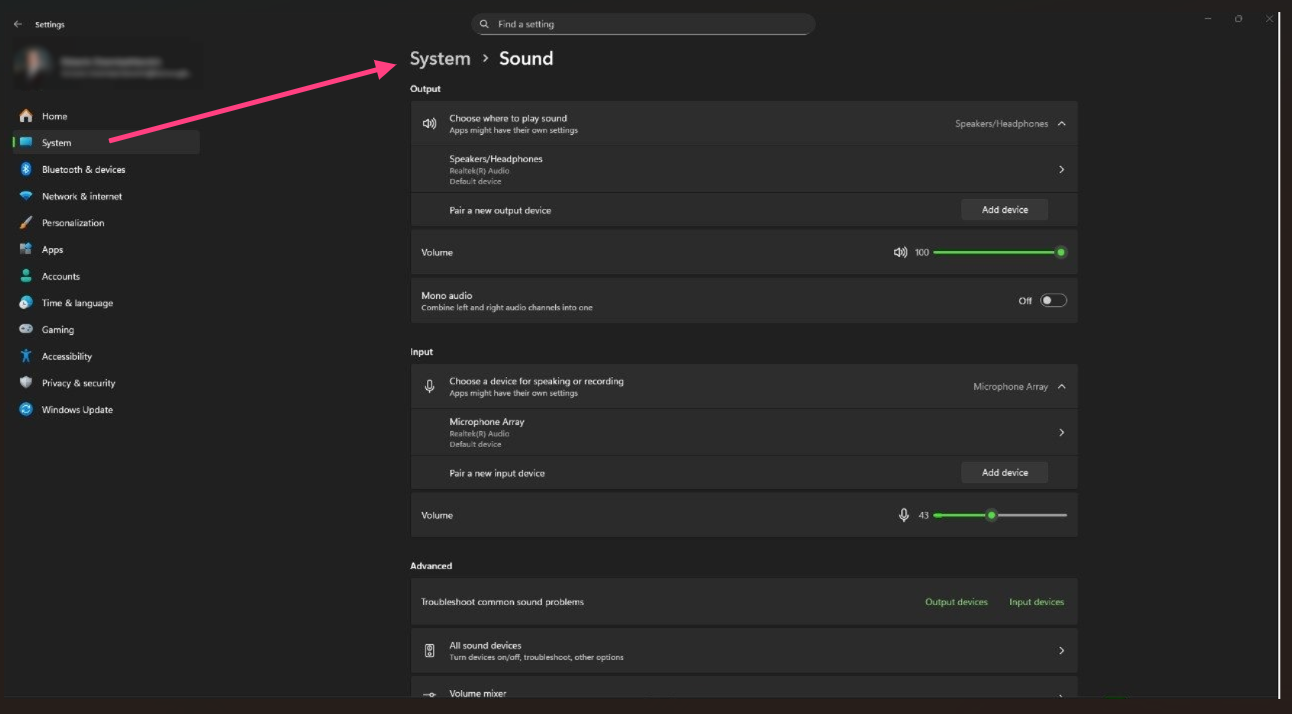Image resolution: width=1292 pixels, height=714 pixels.
Task: Click the Accessibility icon in sidebar
Action: click(26, 356)
